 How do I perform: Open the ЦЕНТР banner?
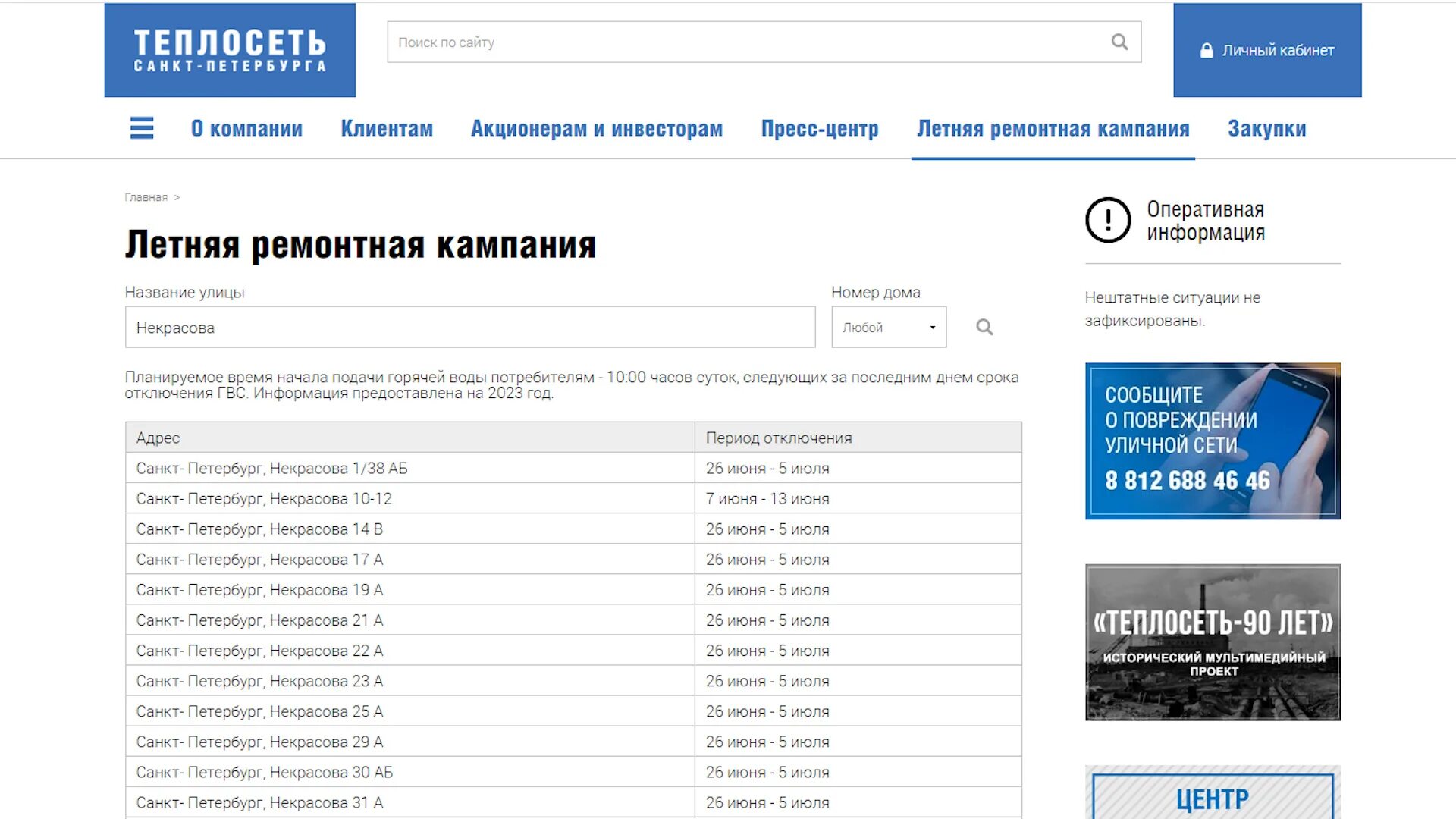click(x=1213, y=792)
